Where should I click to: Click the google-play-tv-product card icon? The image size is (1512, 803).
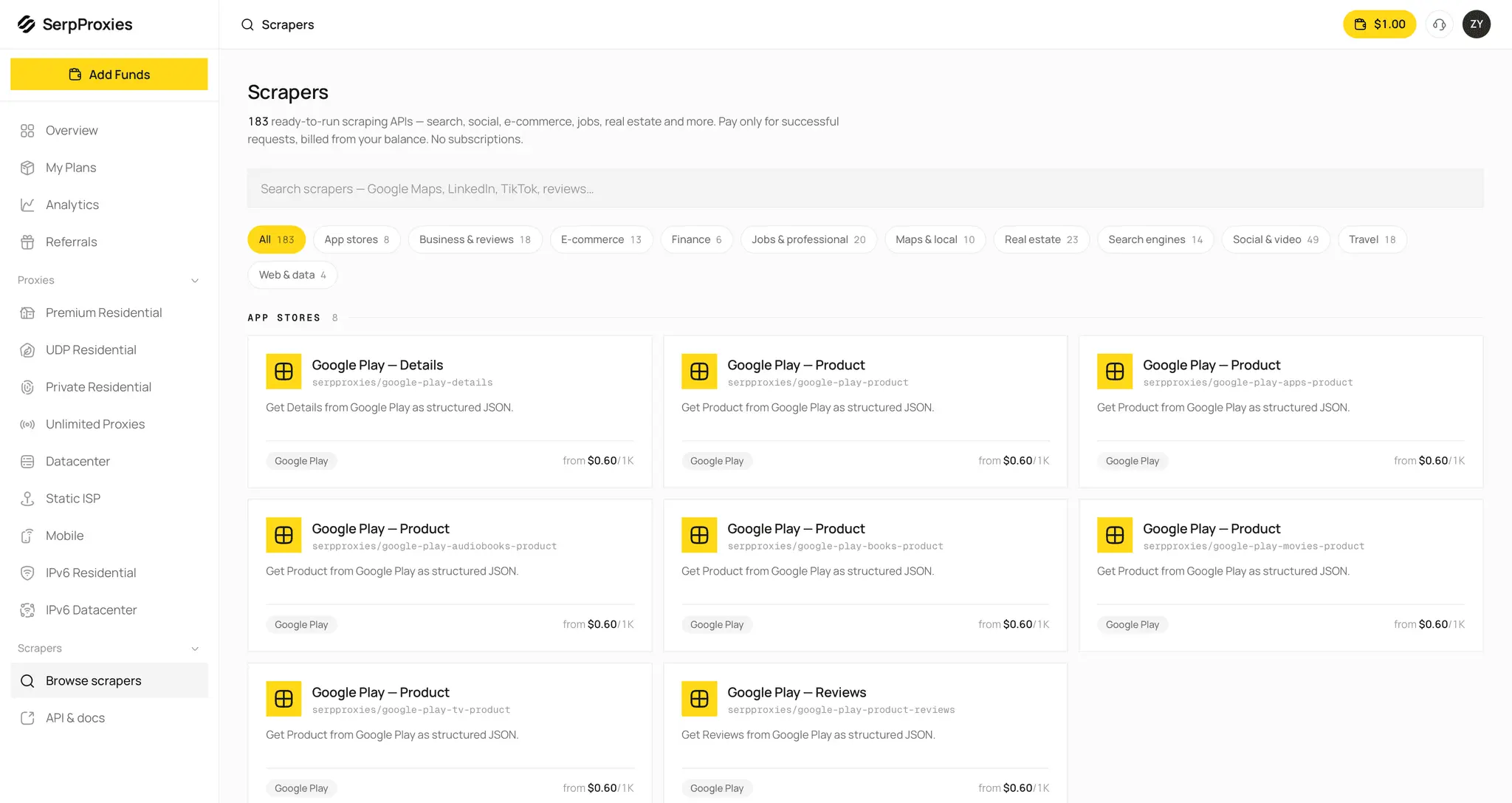(x=283, y=699)
